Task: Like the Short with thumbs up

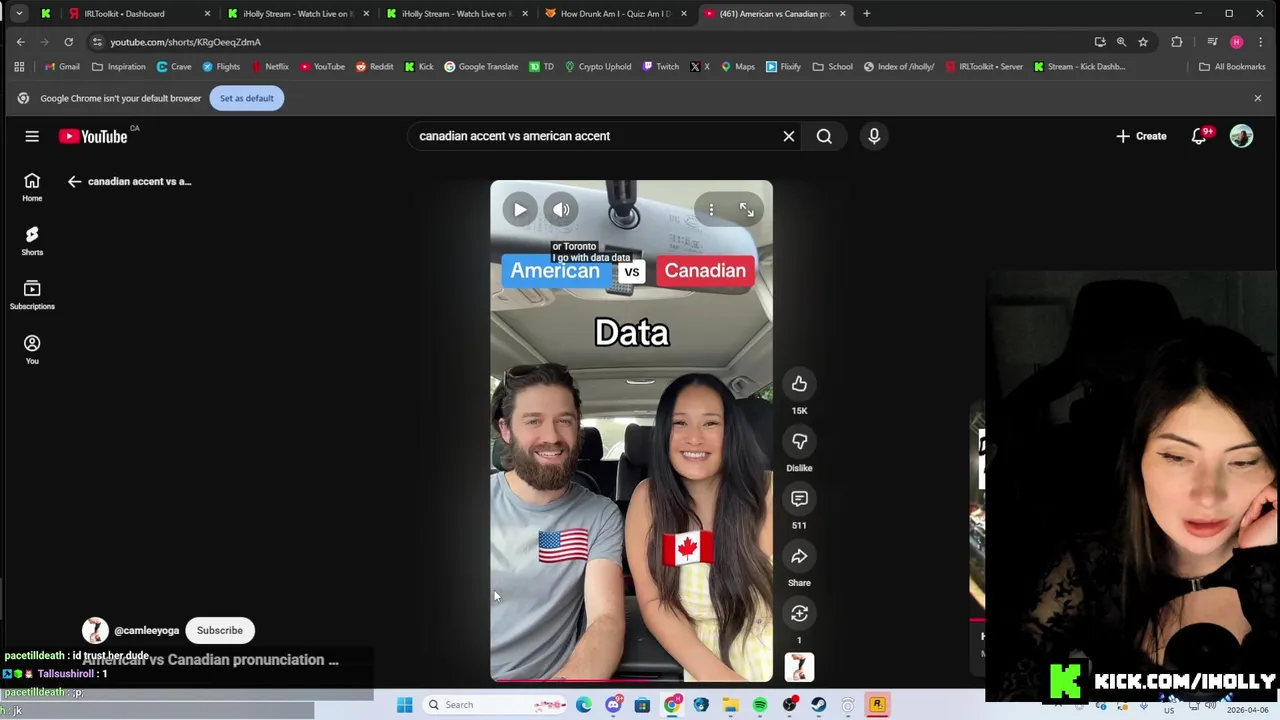Action: (799, 384)
